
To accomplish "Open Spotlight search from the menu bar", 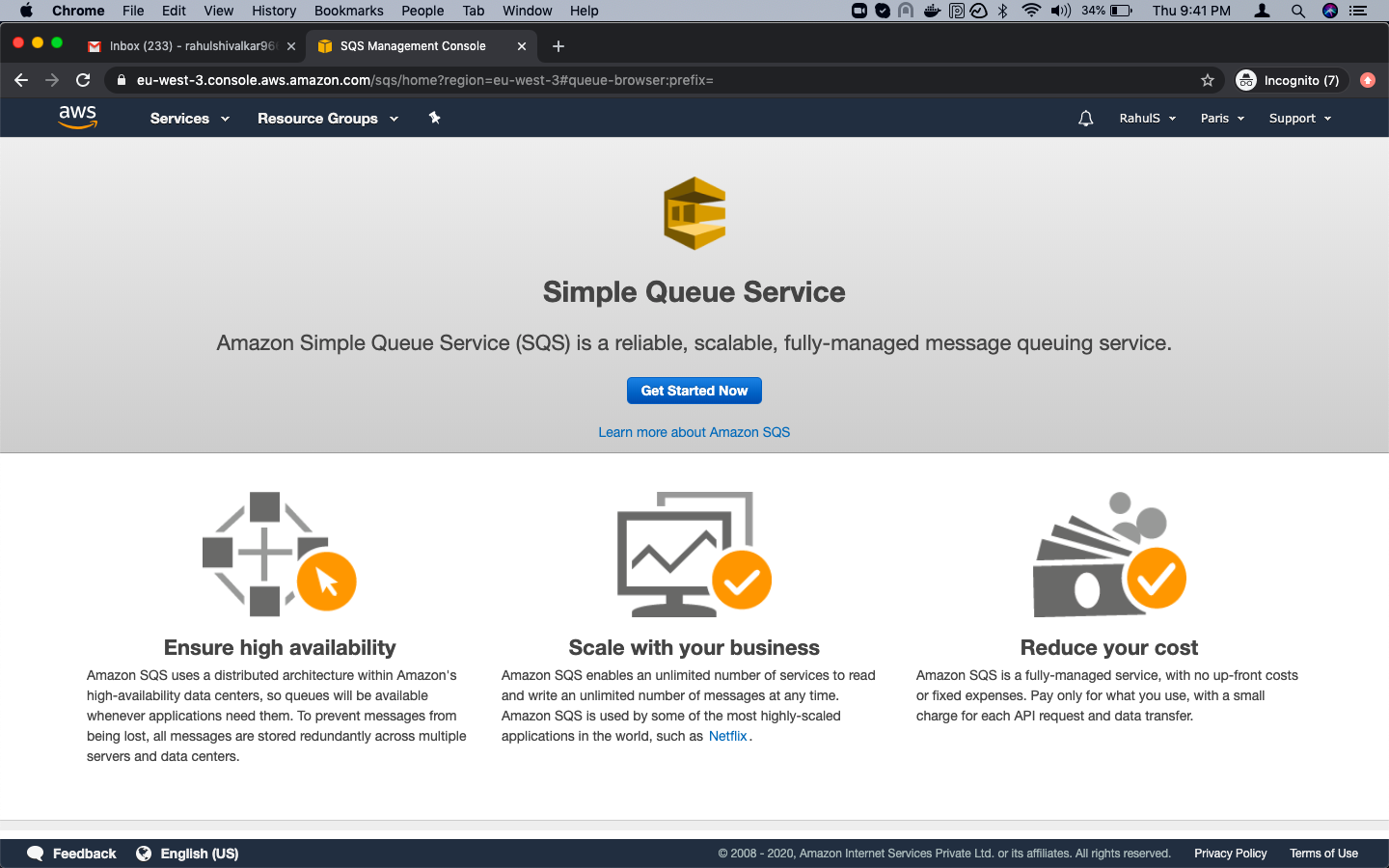I will click(1298, 11).
